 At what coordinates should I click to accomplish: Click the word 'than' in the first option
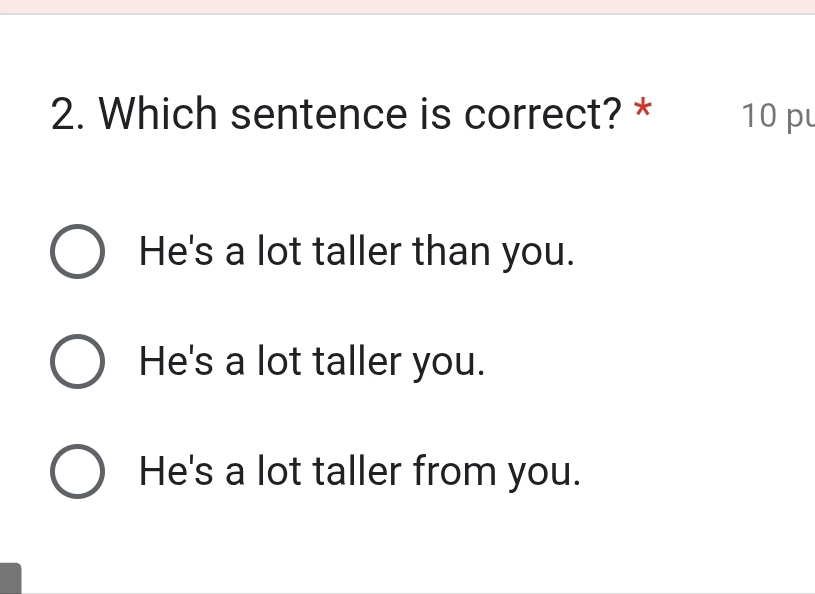(x=450, y=251)
